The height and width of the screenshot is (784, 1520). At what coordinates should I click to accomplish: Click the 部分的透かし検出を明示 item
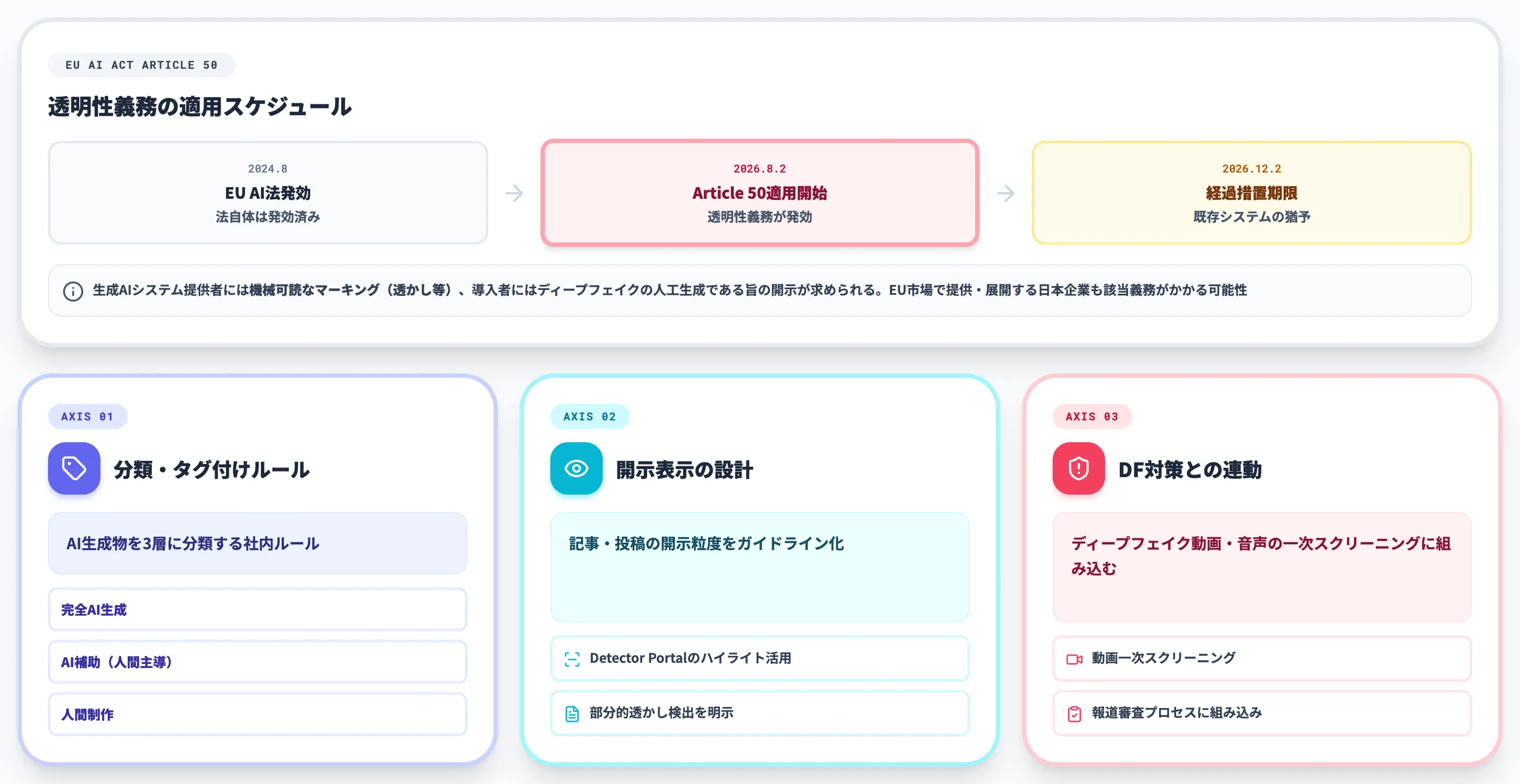click(x=759, y=712)
